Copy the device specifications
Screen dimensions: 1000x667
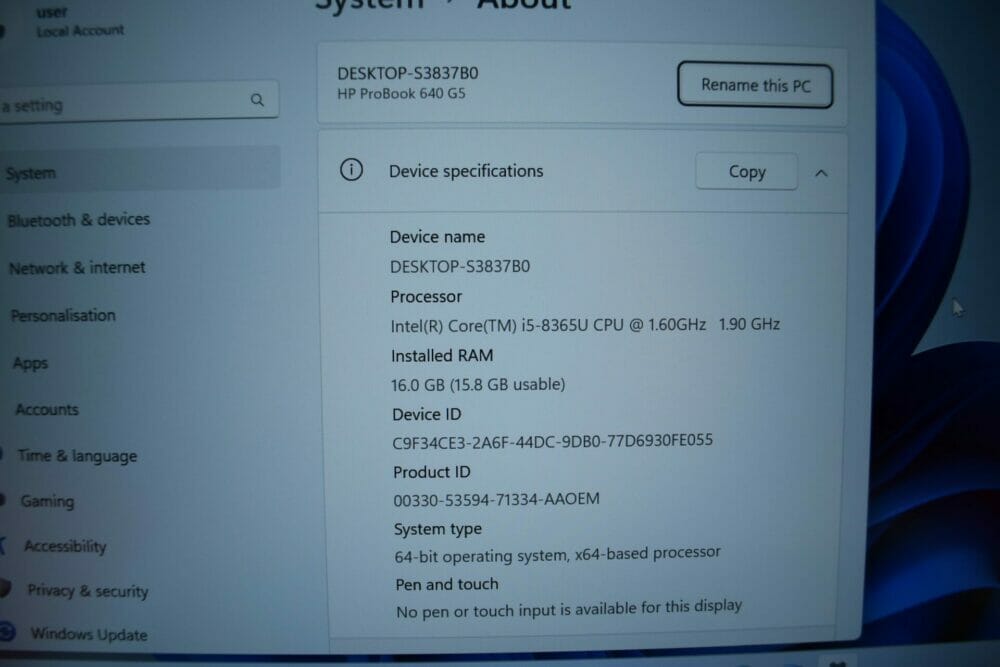tap(746, 171)
